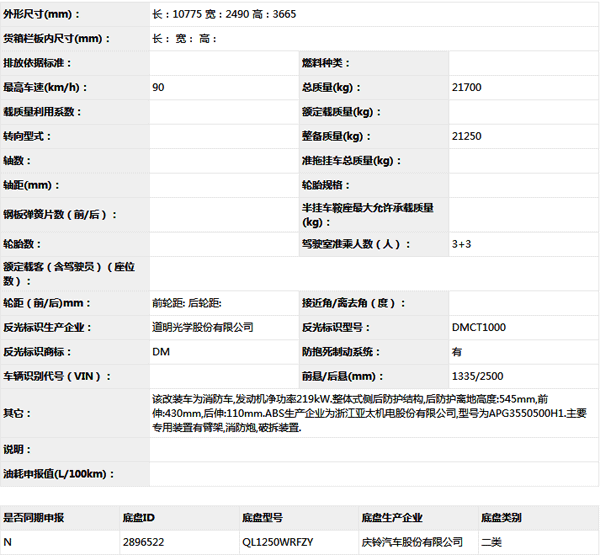The width and height of the screenshot is (600, 555).
Task: Click front/rear overhang value 1335/2500
Action: [478, 376]
